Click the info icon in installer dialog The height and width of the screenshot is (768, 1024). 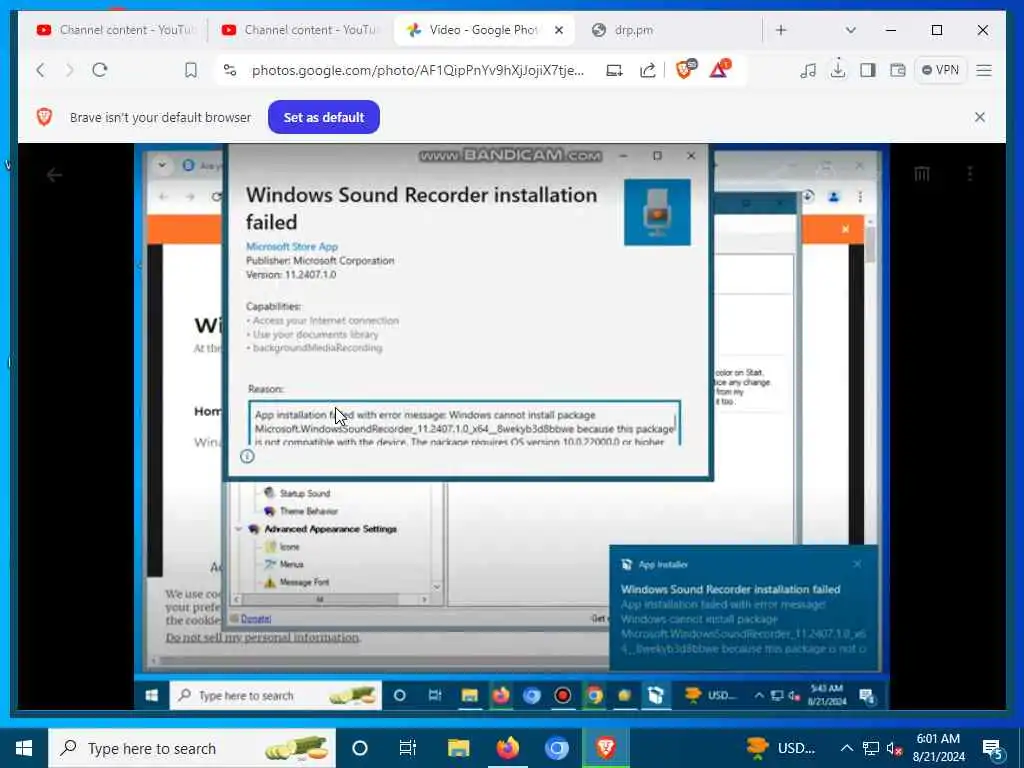point(247,456)
